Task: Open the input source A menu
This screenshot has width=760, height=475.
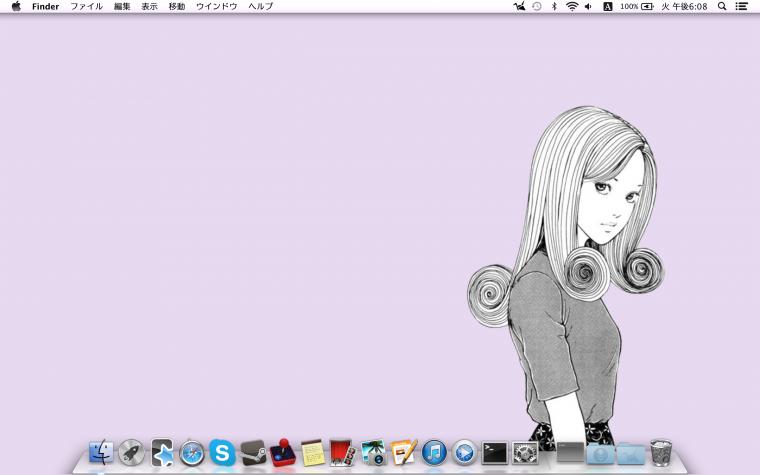Action: coord(607,6)
